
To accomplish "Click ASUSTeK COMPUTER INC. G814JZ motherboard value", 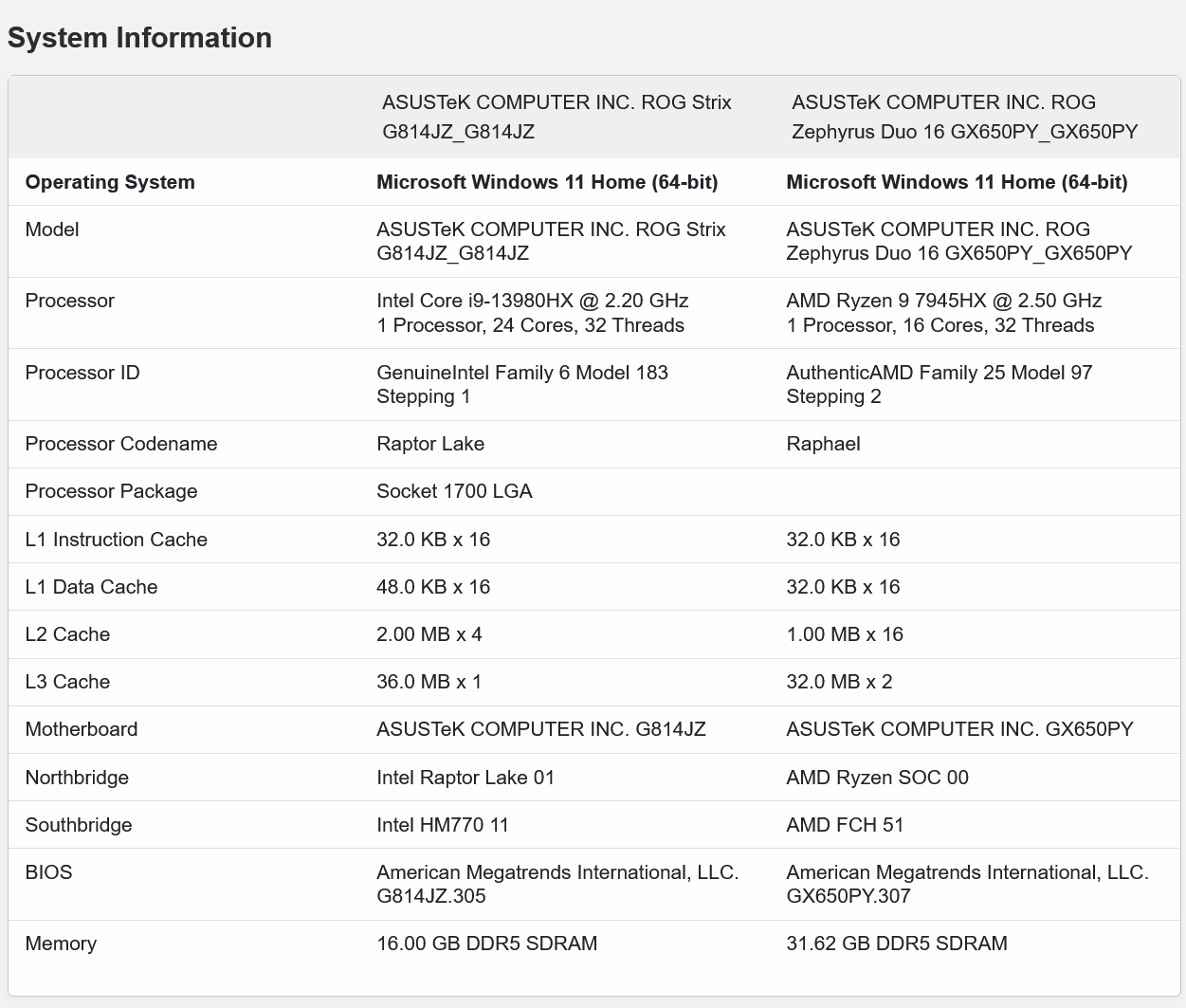I will point(541,729).
